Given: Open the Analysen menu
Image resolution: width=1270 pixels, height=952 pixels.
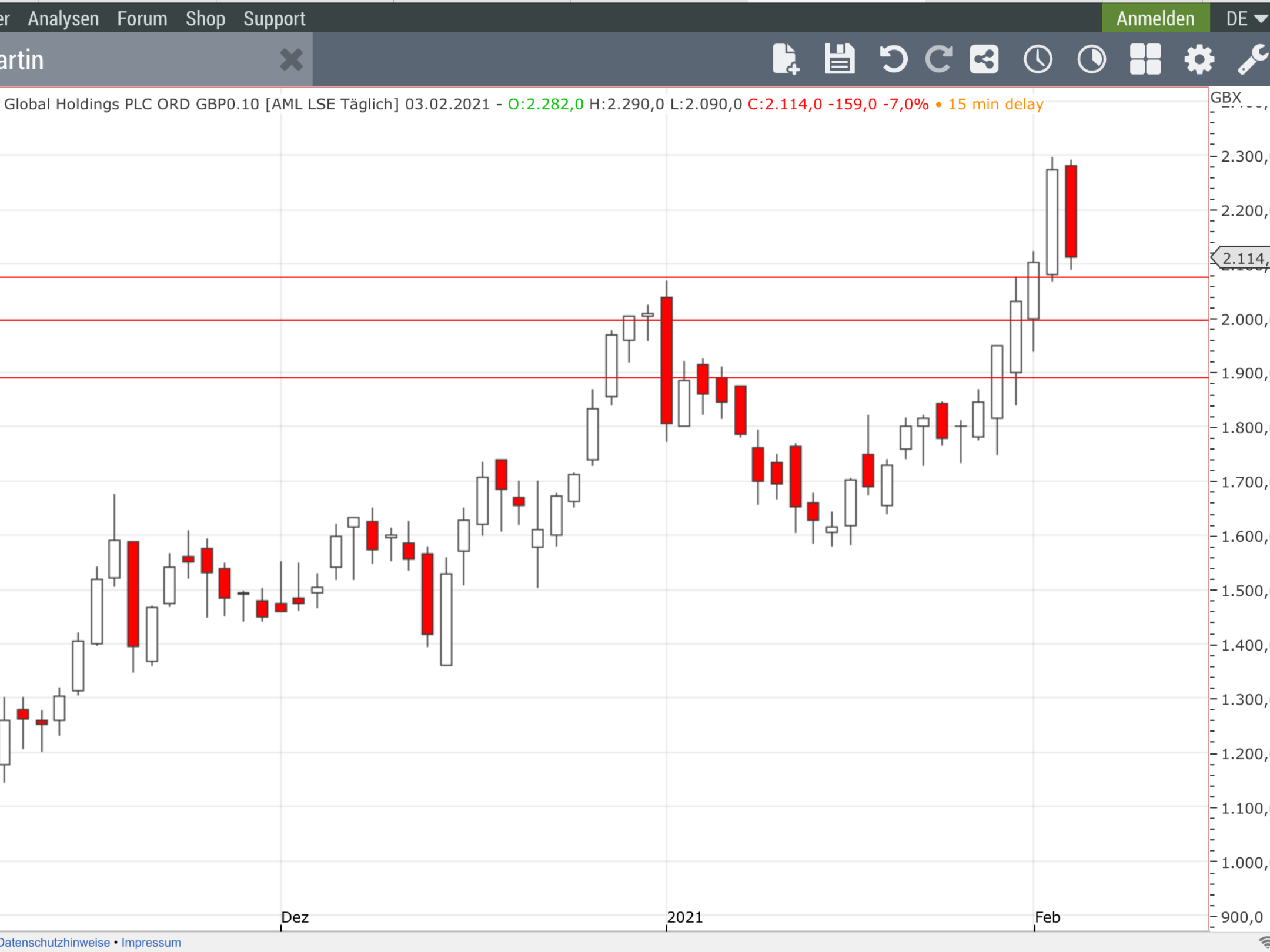Looking at the screenshot, I should 63,18.
